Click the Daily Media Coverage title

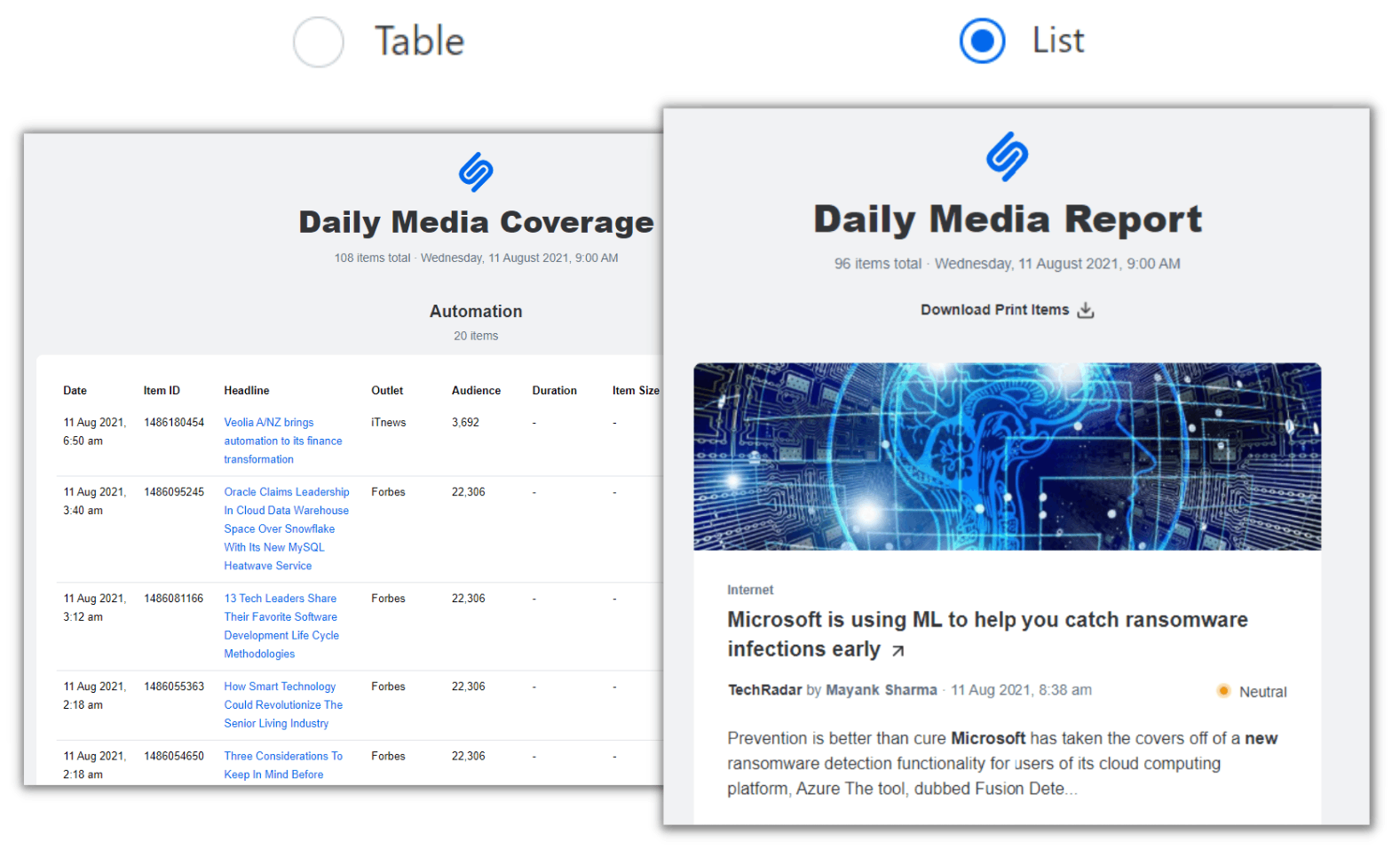click(476, 222)
